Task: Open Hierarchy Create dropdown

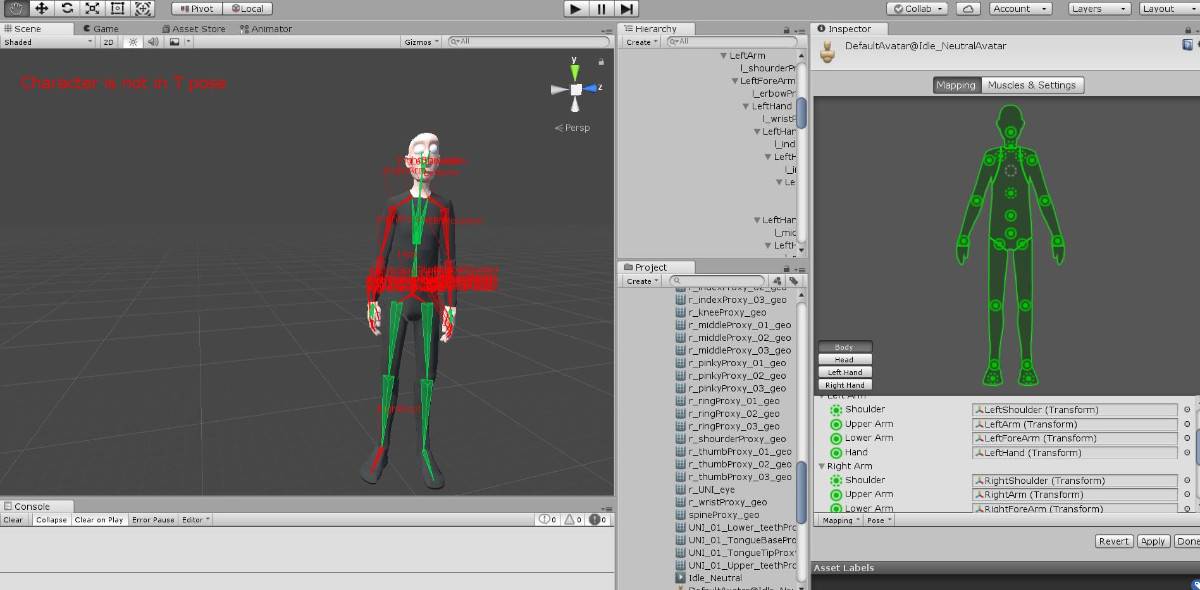Action: point(640,42)
